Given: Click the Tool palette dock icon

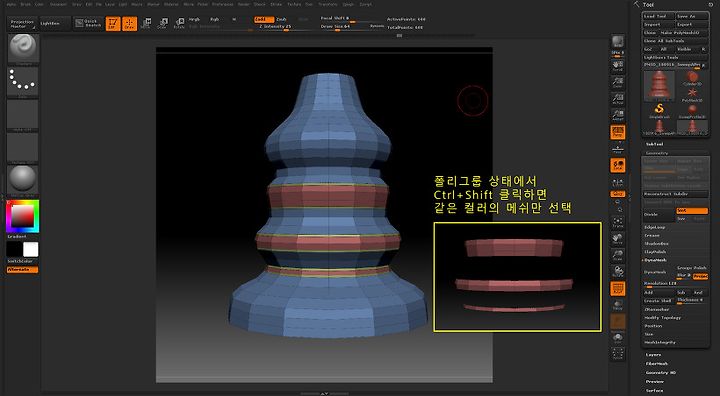Looking at the screenshot, I should click(711, 5).
